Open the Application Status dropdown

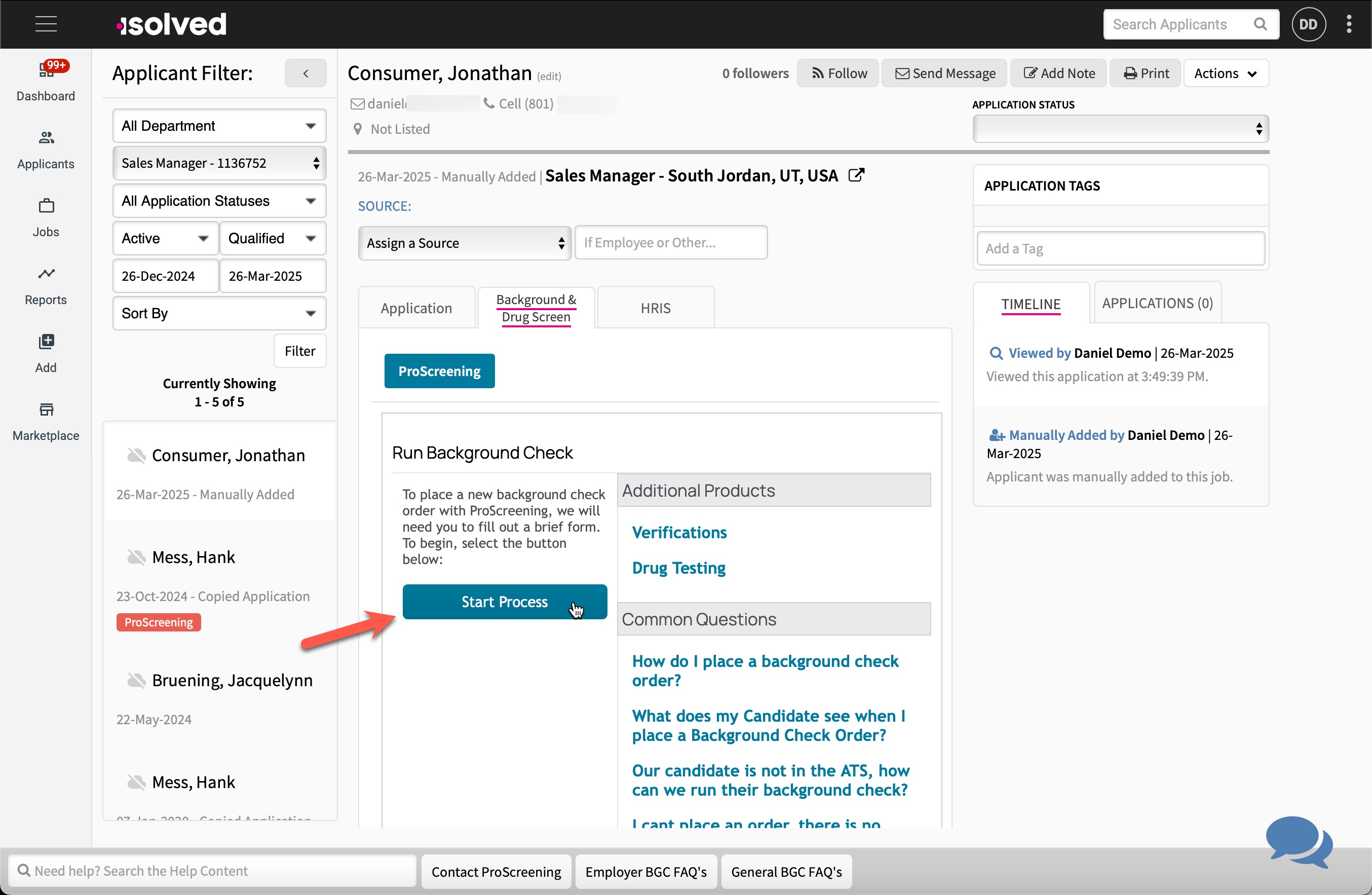1120,129
